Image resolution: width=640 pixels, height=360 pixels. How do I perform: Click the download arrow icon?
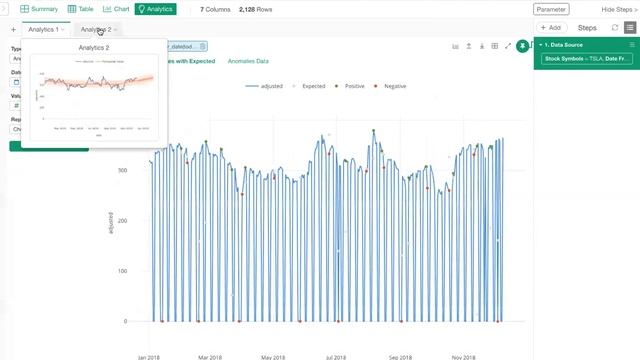[x=482, y=47]
